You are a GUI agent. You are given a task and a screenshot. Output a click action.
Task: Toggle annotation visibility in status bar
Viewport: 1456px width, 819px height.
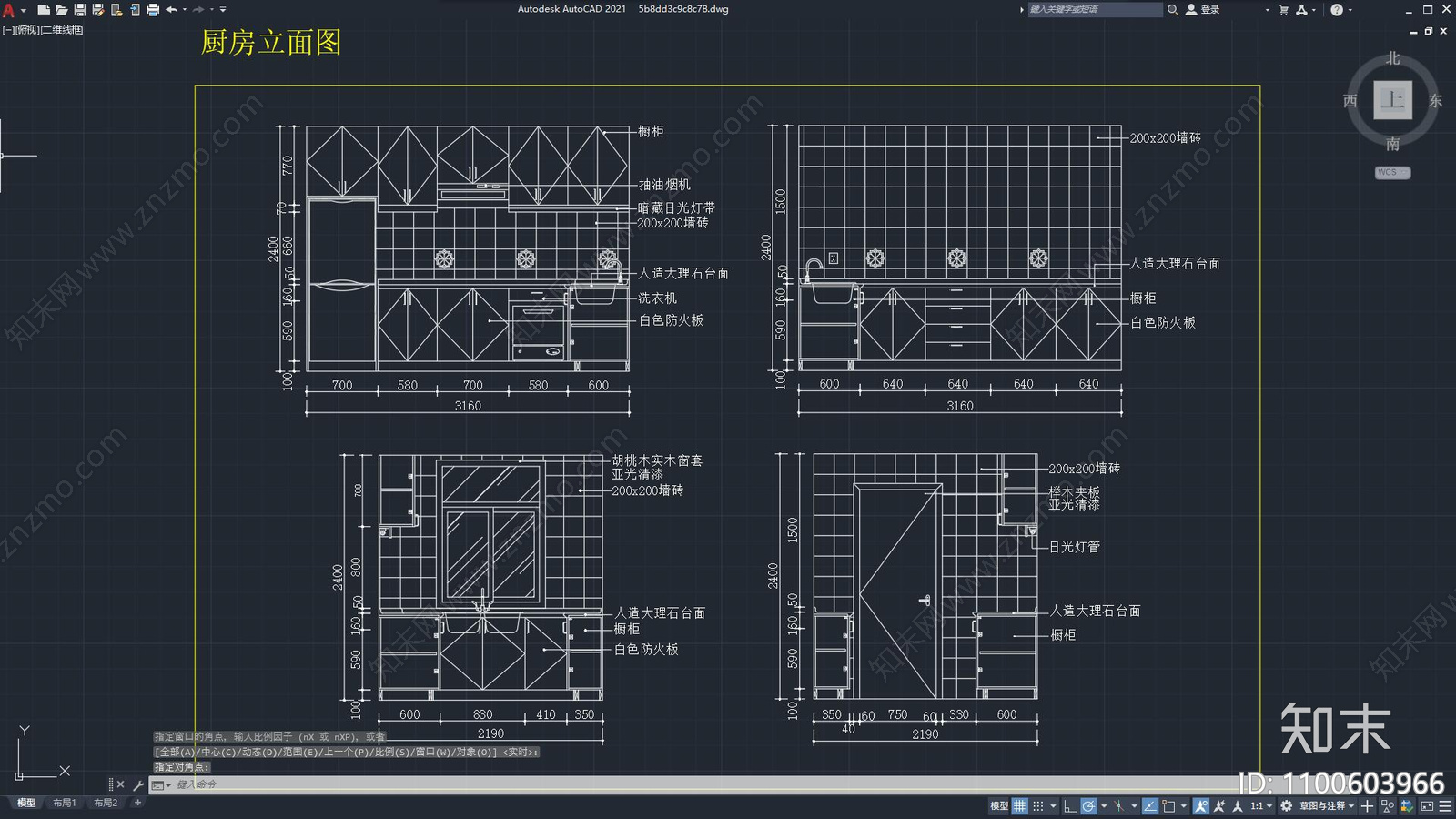point(1201,805)
